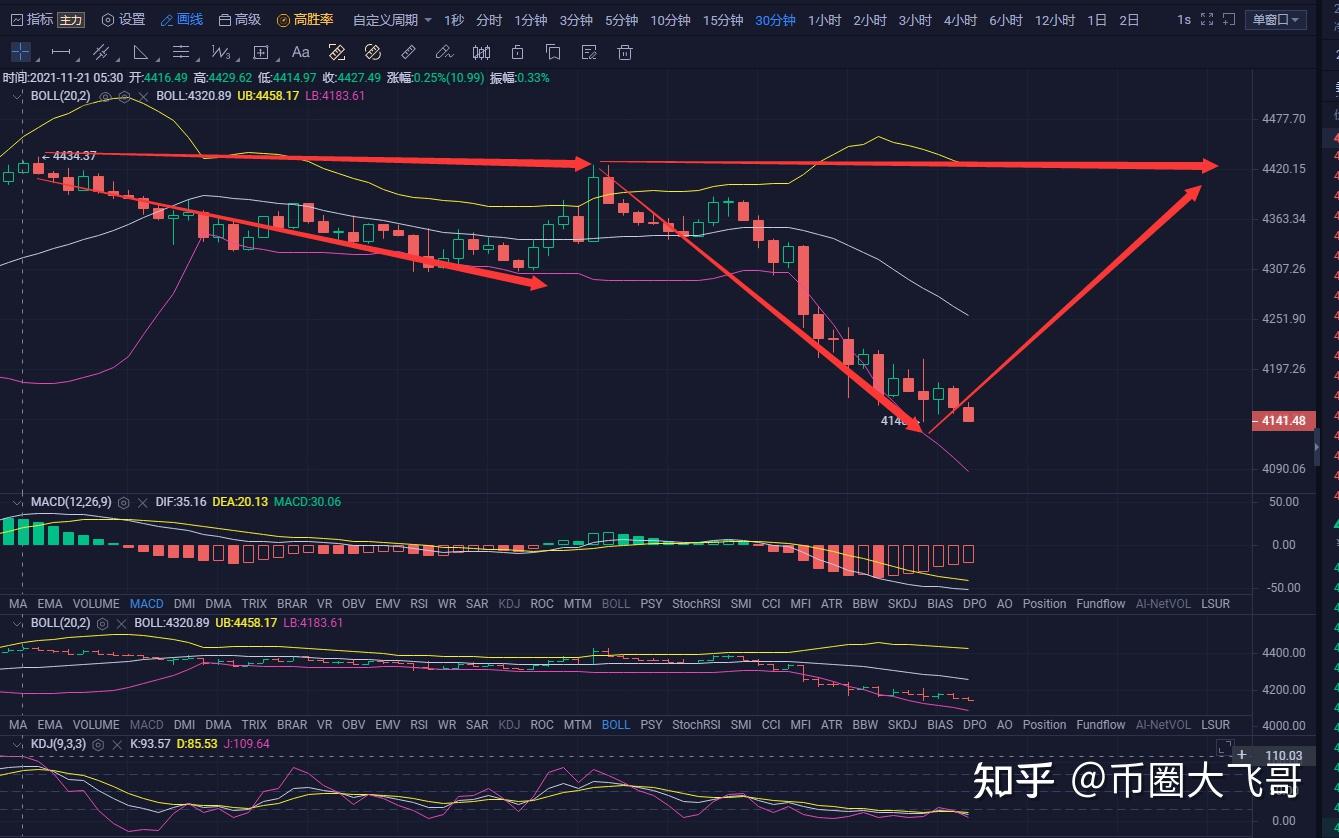
Task: Collapse the lower BOLL panel chevron
Action: click(x=17, y=623)
